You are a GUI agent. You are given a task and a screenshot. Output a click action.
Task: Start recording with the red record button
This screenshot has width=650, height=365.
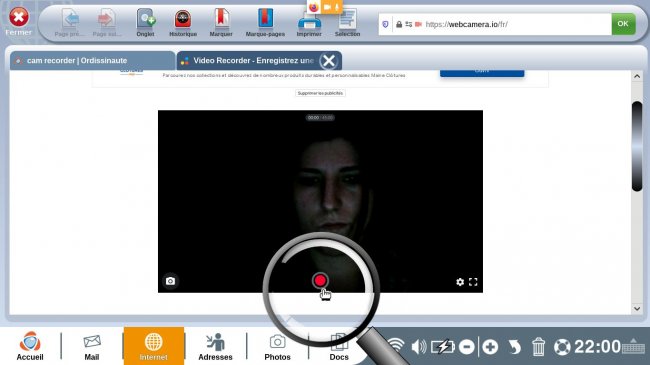click(x=320, y=281)
